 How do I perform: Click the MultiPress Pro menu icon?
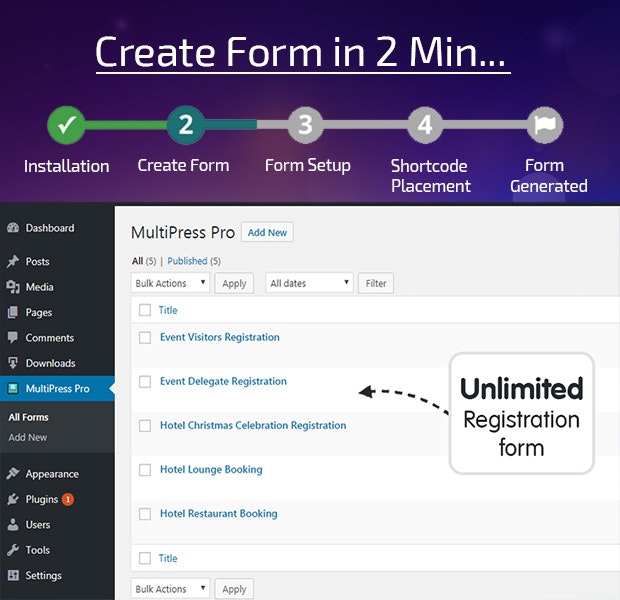13,388
